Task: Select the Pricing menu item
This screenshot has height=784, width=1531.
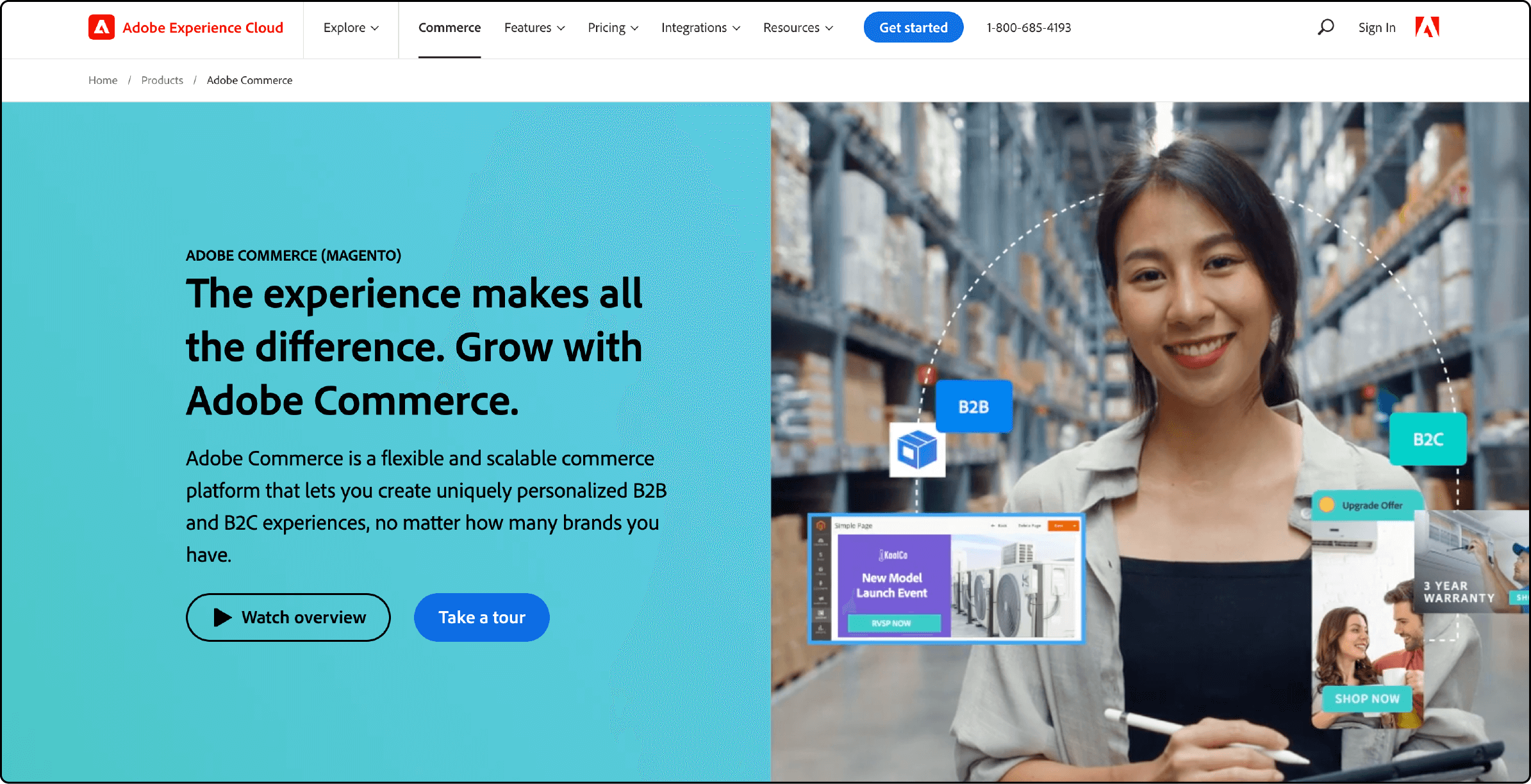Action: click(612, 28)
